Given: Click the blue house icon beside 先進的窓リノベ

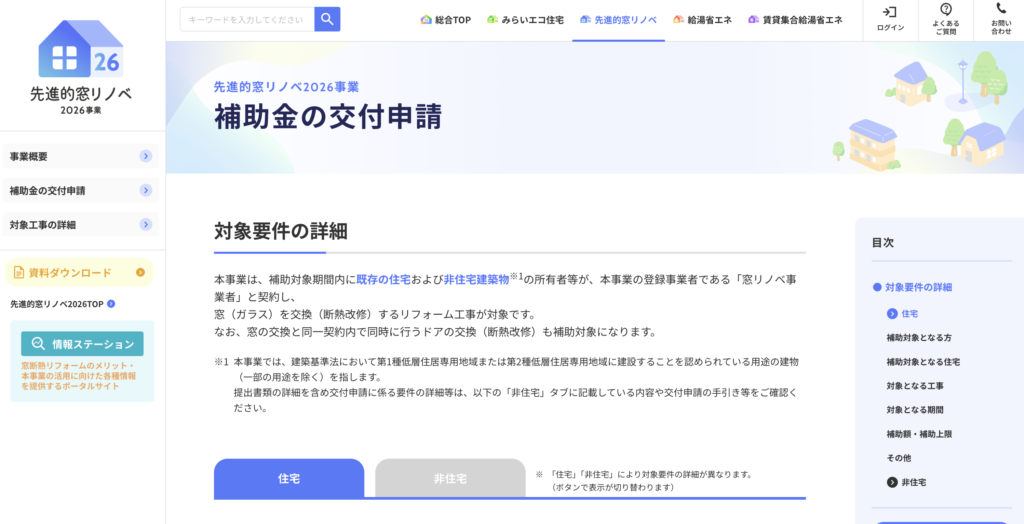Looking at the screenshot, I should tap(586, 20).
